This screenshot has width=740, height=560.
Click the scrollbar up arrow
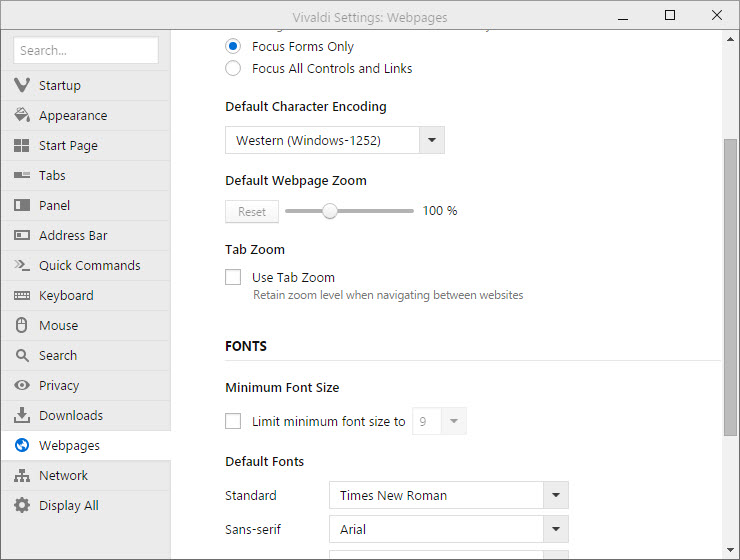730,39
